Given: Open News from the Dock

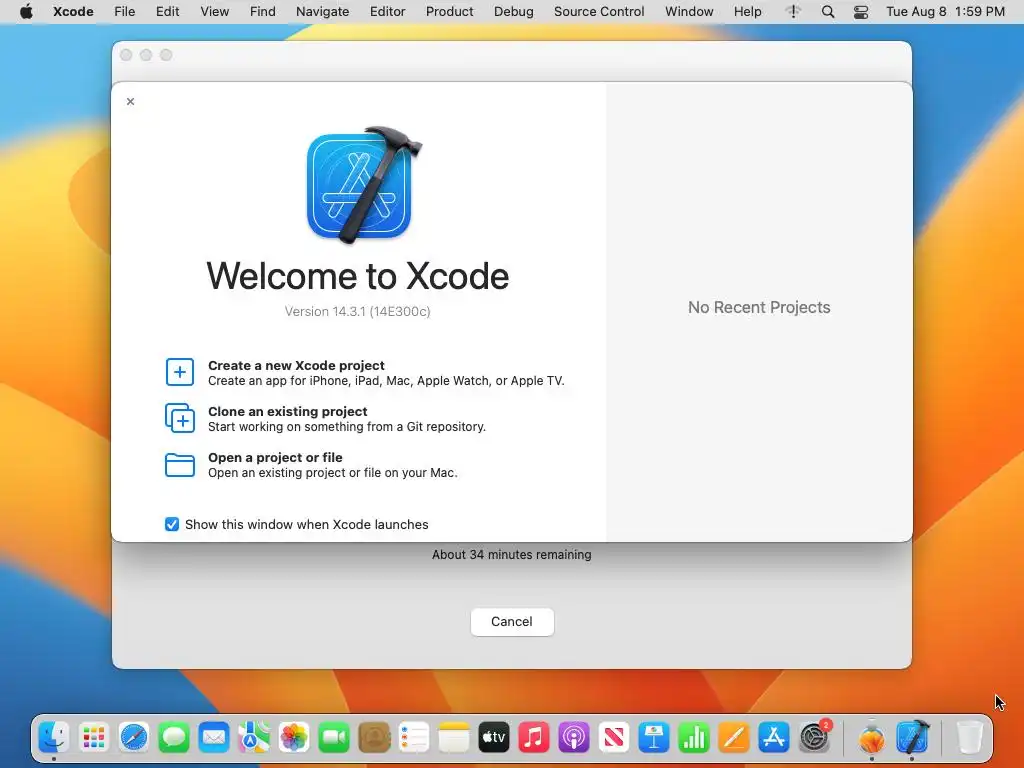Looking at the screenshot, I should coord(614,738).
